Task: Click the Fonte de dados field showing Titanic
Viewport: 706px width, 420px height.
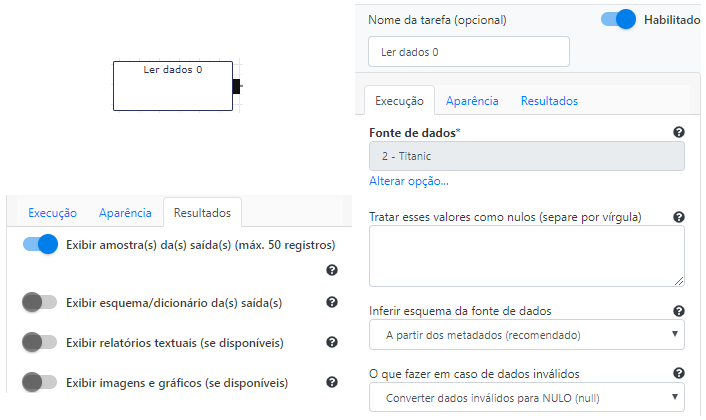Action: (527, 156)
